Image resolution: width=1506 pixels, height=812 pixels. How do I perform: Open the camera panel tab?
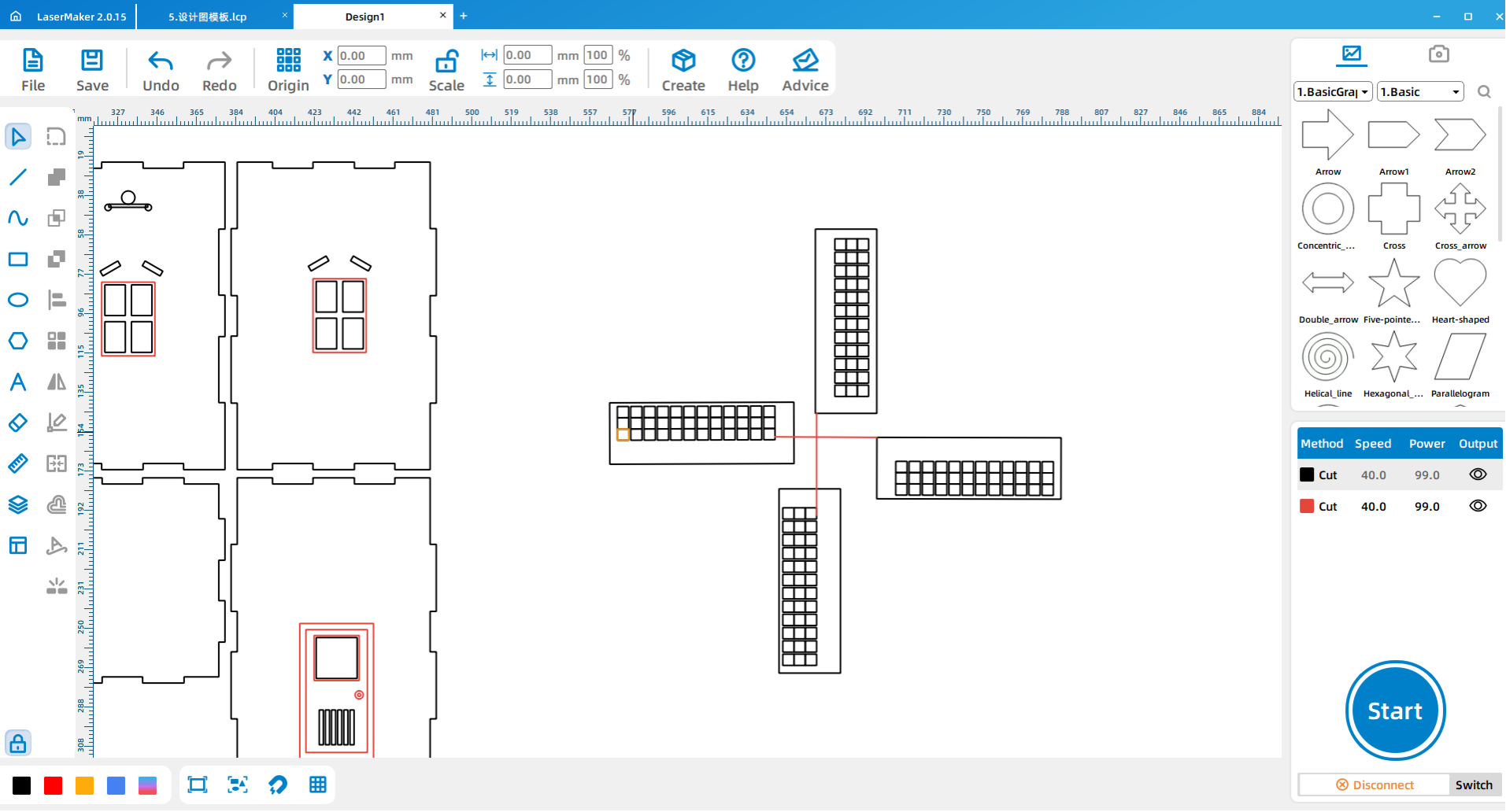point(1438,54)
